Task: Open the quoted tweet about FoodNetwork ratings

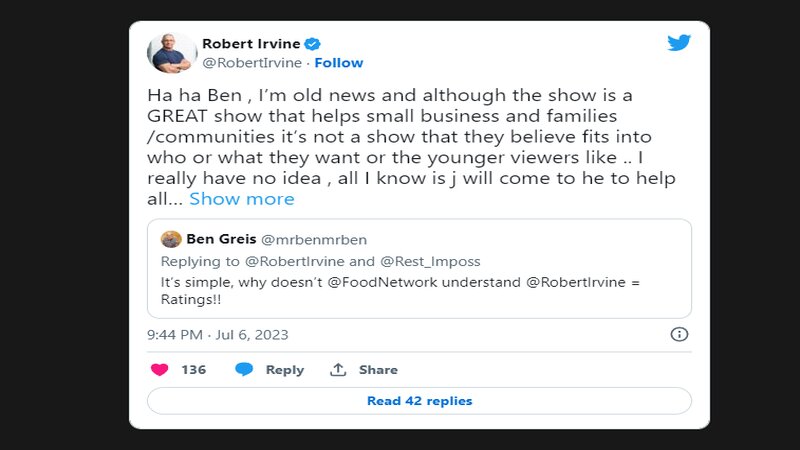Action: click(419, 283)
